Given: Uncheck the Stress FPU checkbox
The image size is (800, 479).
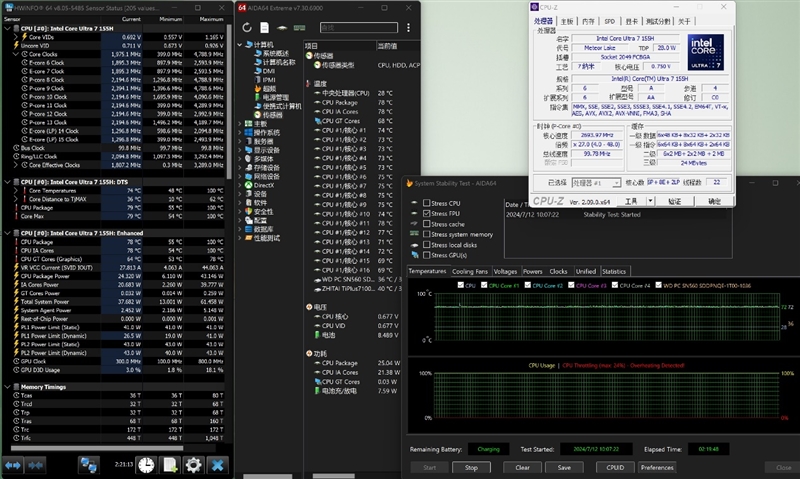Looking at the screenshot, I should 427,213.
